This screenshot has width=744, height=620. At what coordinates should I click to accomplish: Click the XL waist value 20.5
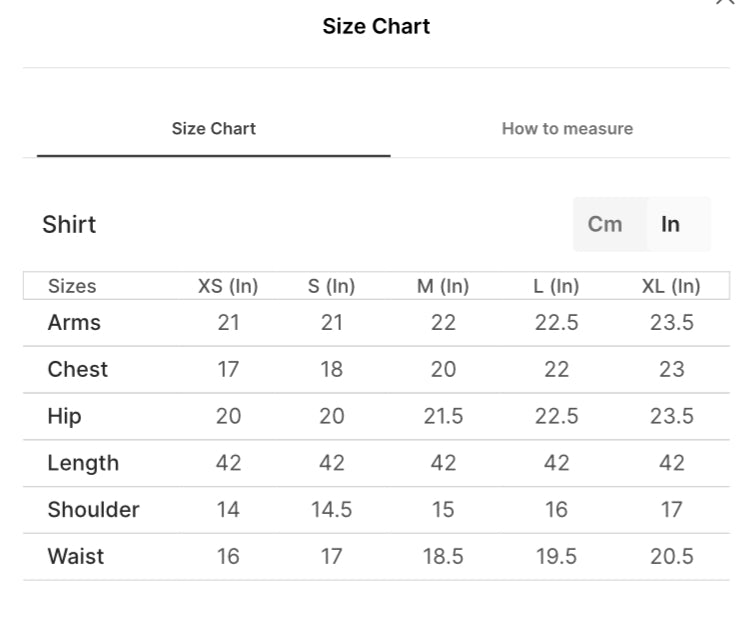(671, 557)
